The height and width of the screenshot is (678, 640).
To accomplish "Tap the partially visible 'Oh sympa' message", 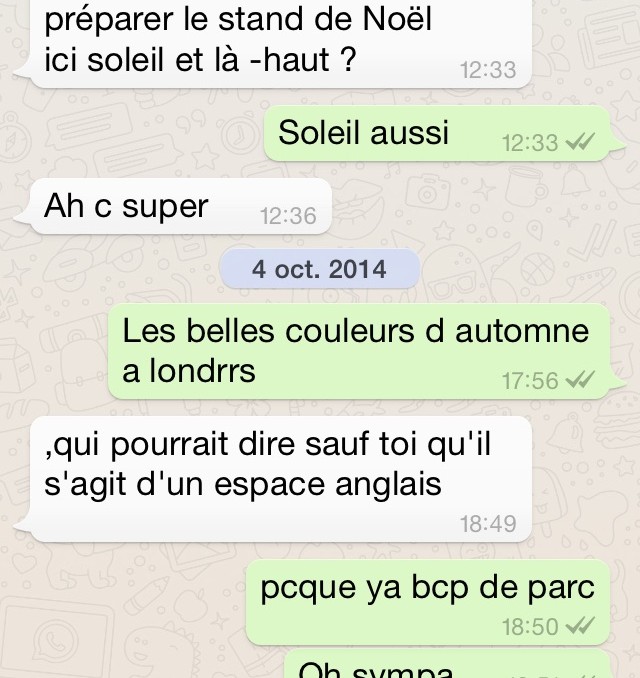I will click(x=448, y=664).
